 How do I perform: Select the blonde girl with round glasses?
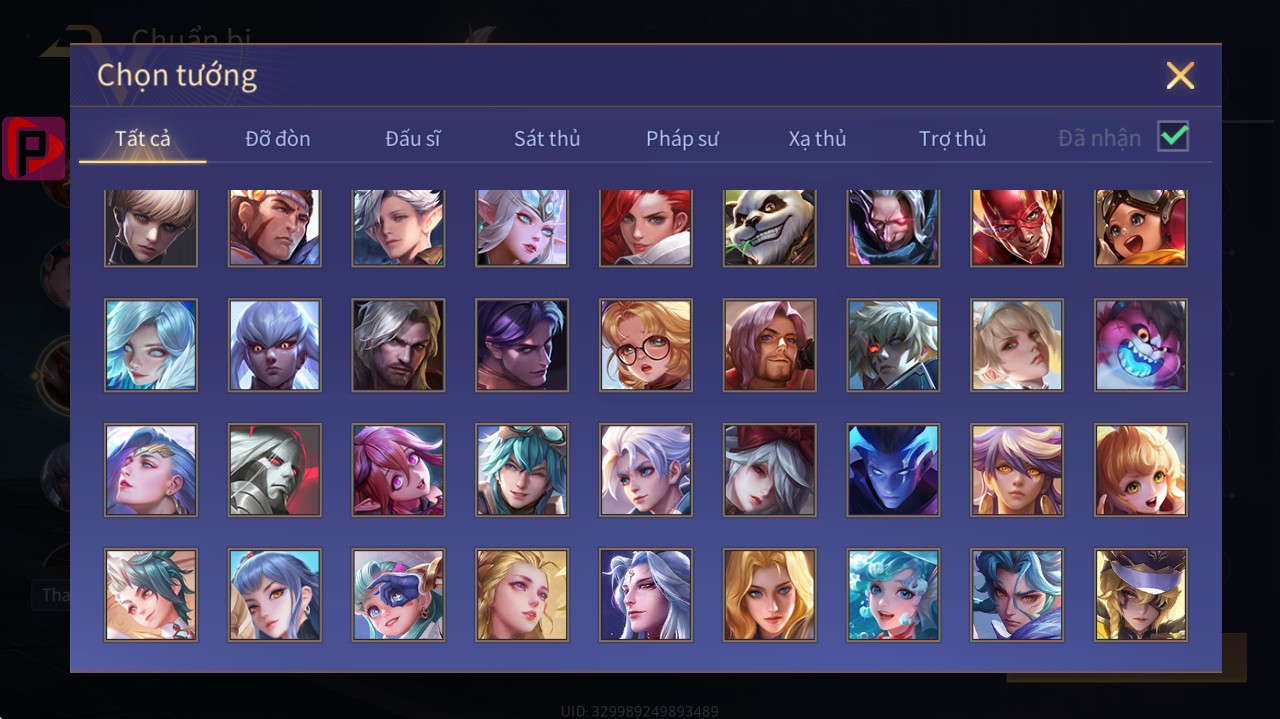point(646,345)
